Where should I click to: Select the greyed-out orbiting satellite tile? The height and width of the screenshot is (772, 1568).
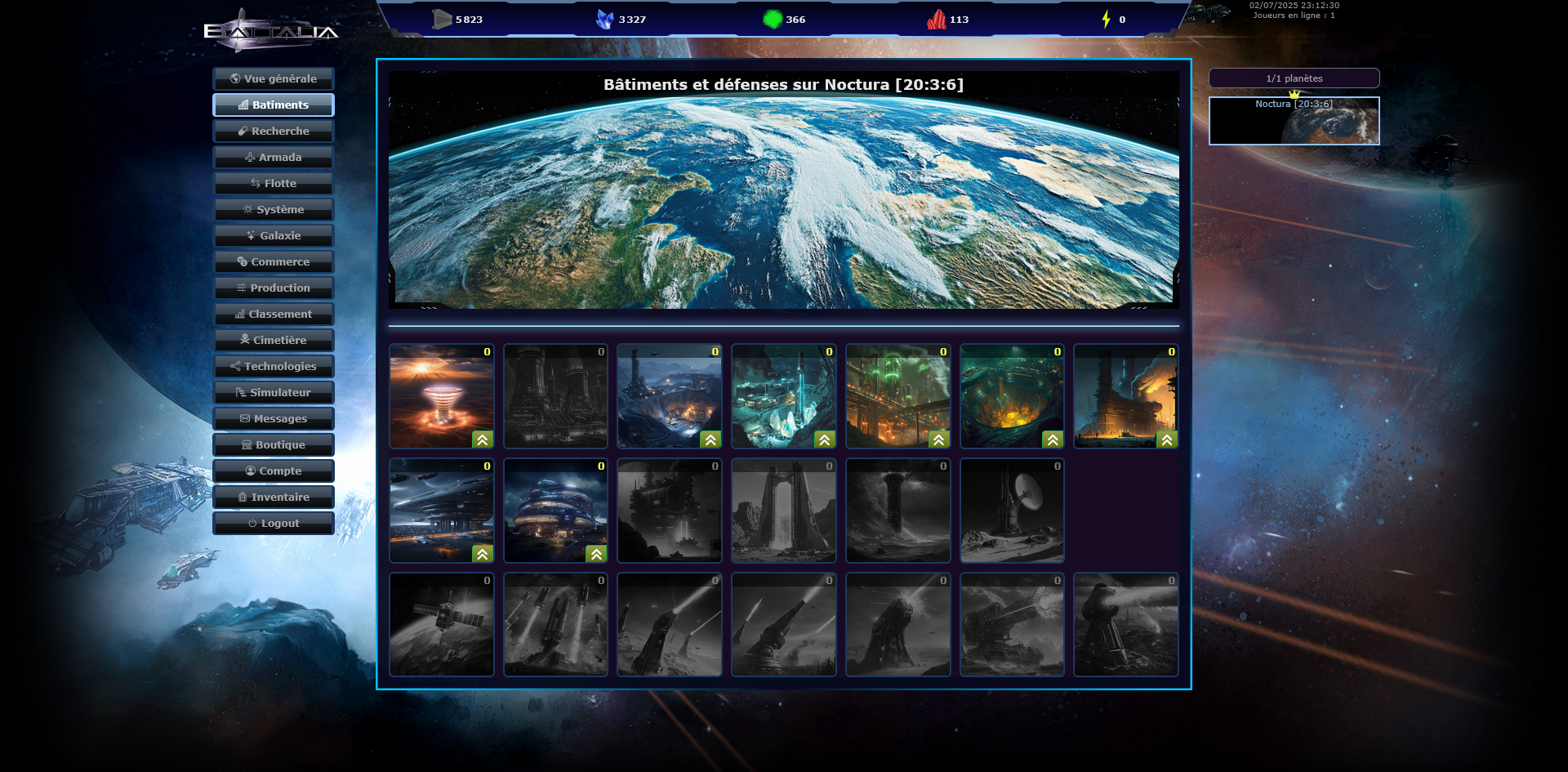click(x=442, y=625)
